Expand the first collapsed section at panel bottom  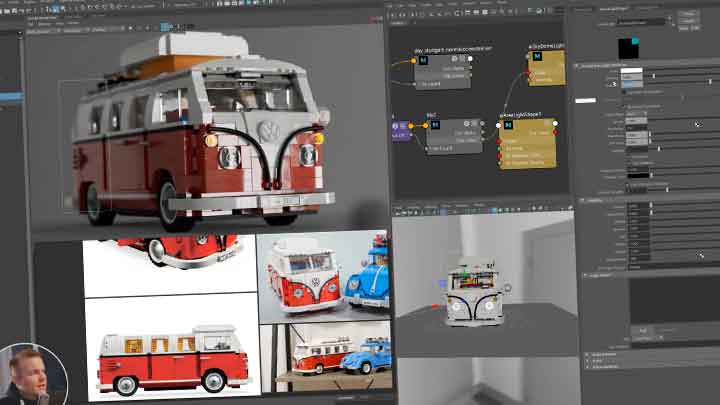pos(587,354)
